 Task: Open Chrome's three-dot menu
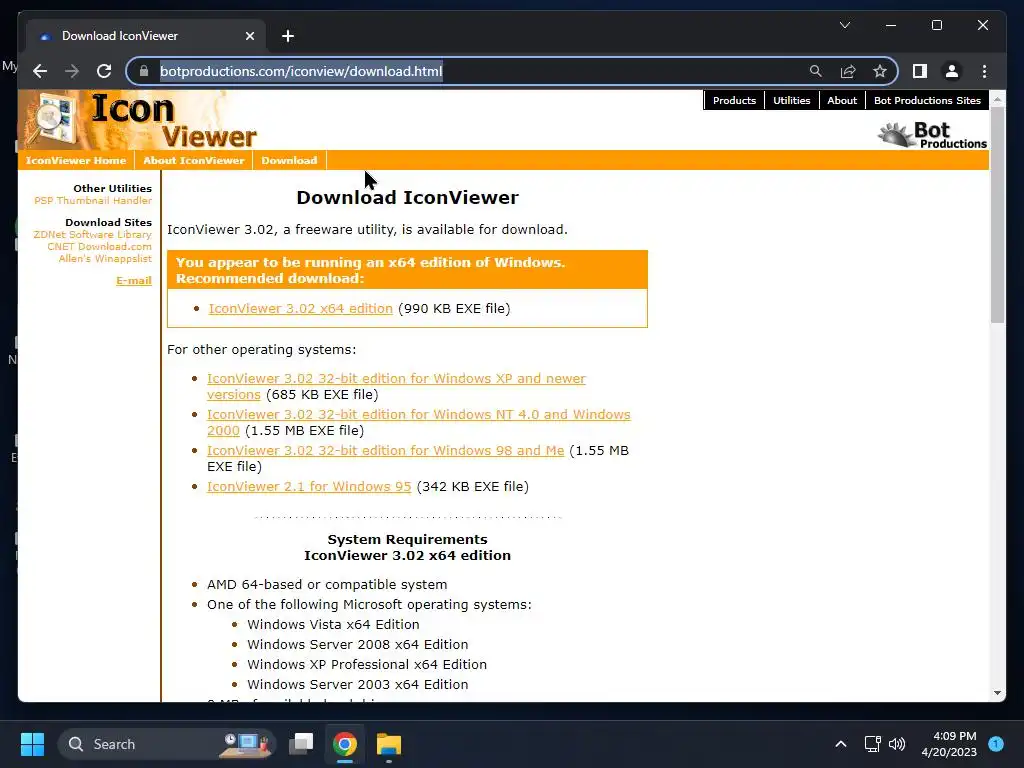coord(984,71)
